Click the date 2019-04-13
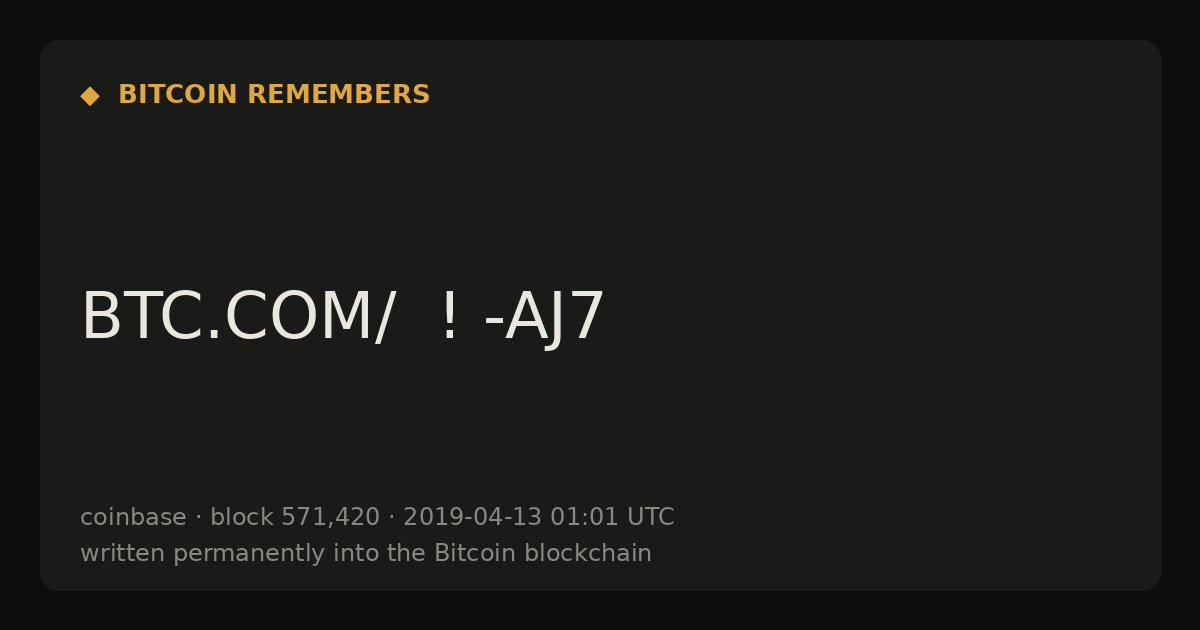 pos(472,517)
